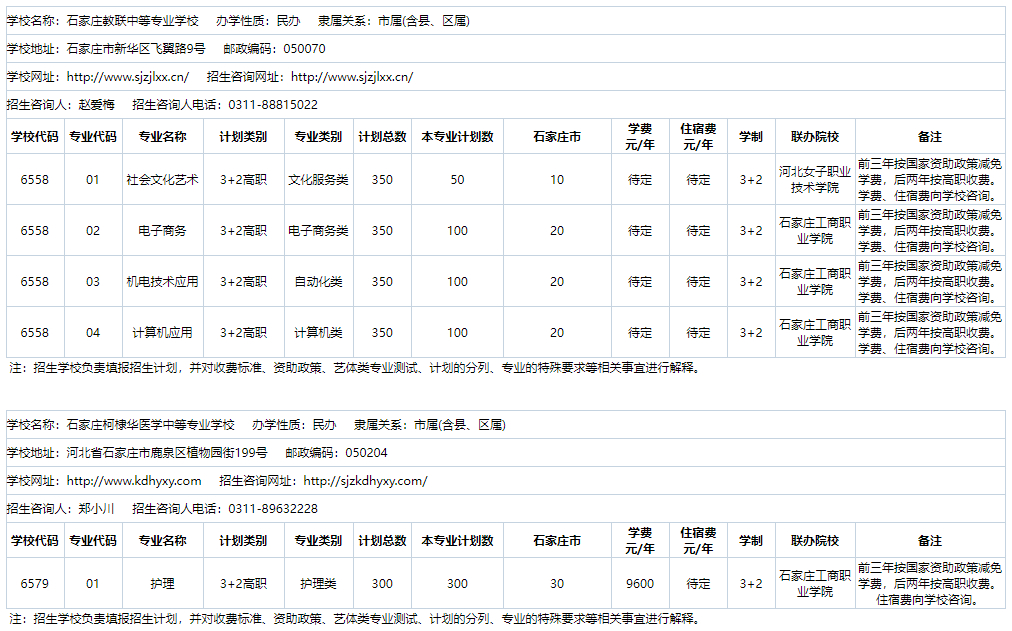This screenshot has height=631, width=1012.
Task: Select the 计算机应用 major name cell
Action: [x=162, y=333]
